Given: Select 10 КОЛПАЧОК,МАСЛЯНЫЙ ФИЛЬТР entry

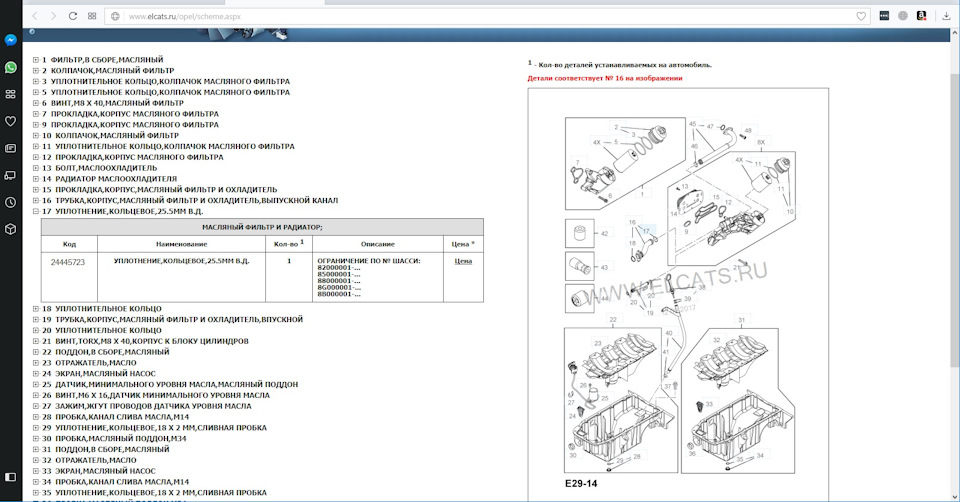Looking at the screenshot, I should click(110, 135).
